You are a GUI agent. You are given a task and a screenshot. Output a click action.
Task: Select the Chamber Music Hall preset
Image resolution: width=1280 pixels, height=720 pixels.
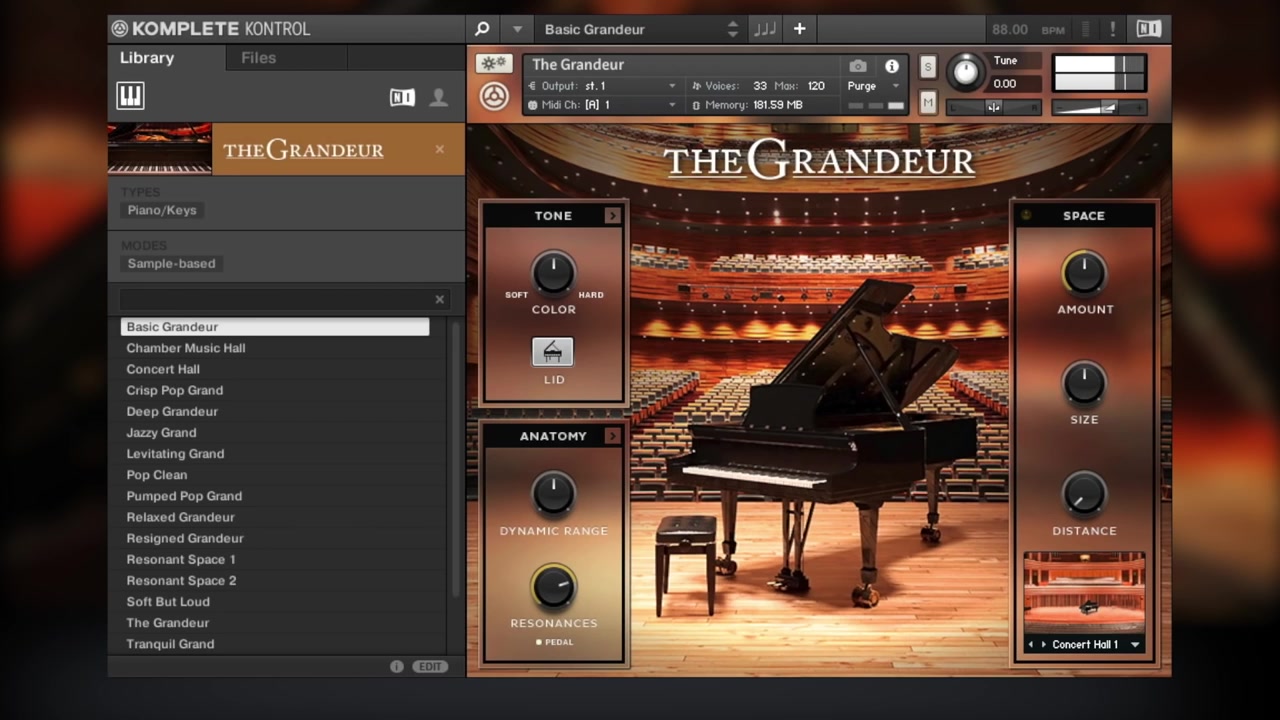point(275,348)
